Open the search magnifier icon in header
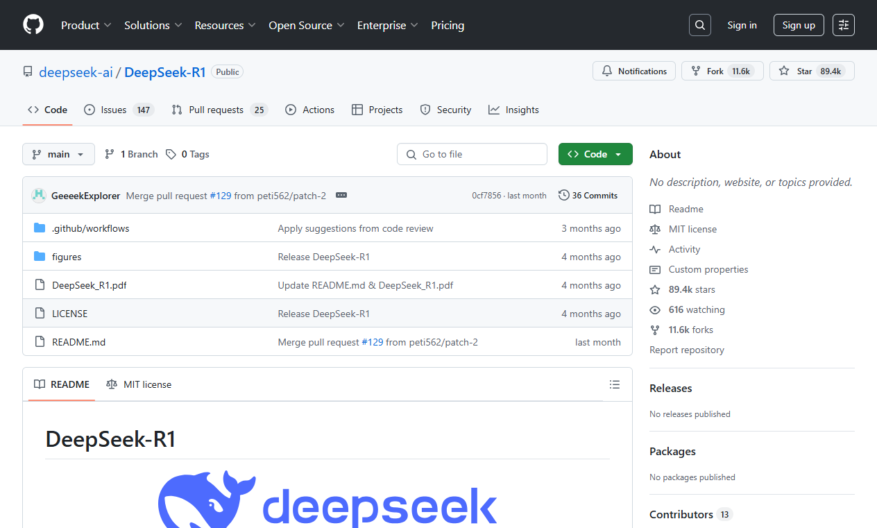 point(700,25)
